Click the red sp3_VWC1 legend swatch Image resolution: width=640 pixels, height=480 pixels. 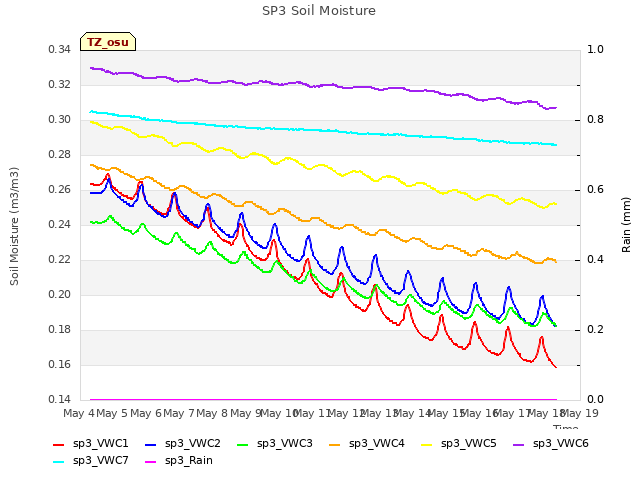(x=59, y=444)
